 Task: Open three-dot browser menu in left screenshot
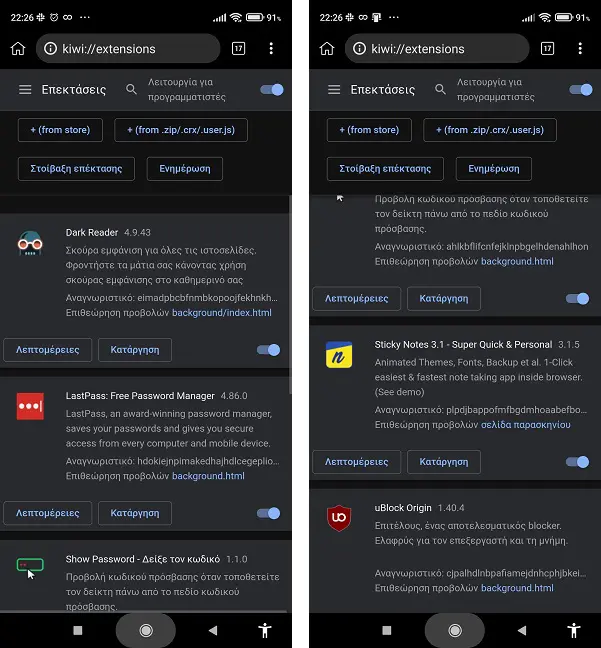click(271, 49)
